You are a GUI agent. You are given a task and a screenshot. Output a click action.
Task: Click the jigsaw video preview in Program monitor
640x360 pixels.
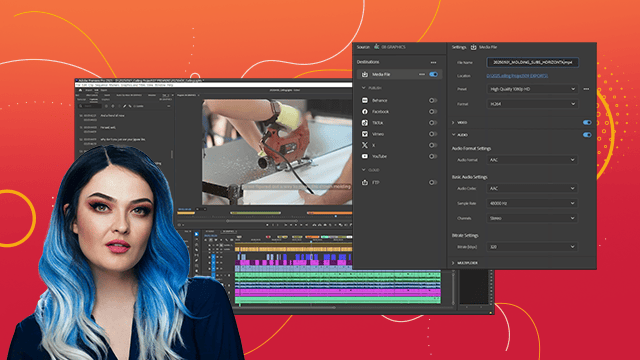pyautogui.click(x=277, y=152)
